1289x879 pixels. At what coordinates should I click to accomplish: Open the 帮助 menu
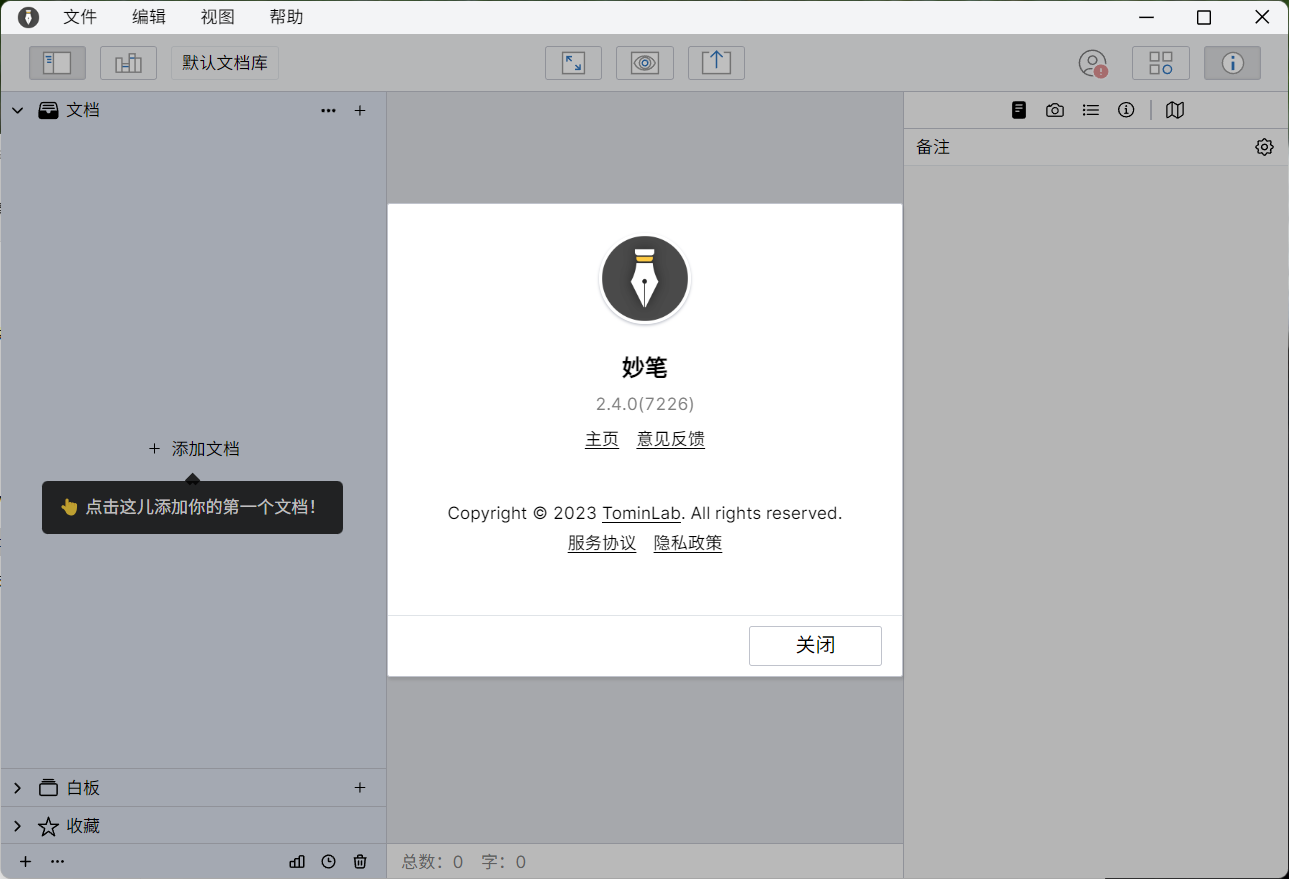(286, 17)
